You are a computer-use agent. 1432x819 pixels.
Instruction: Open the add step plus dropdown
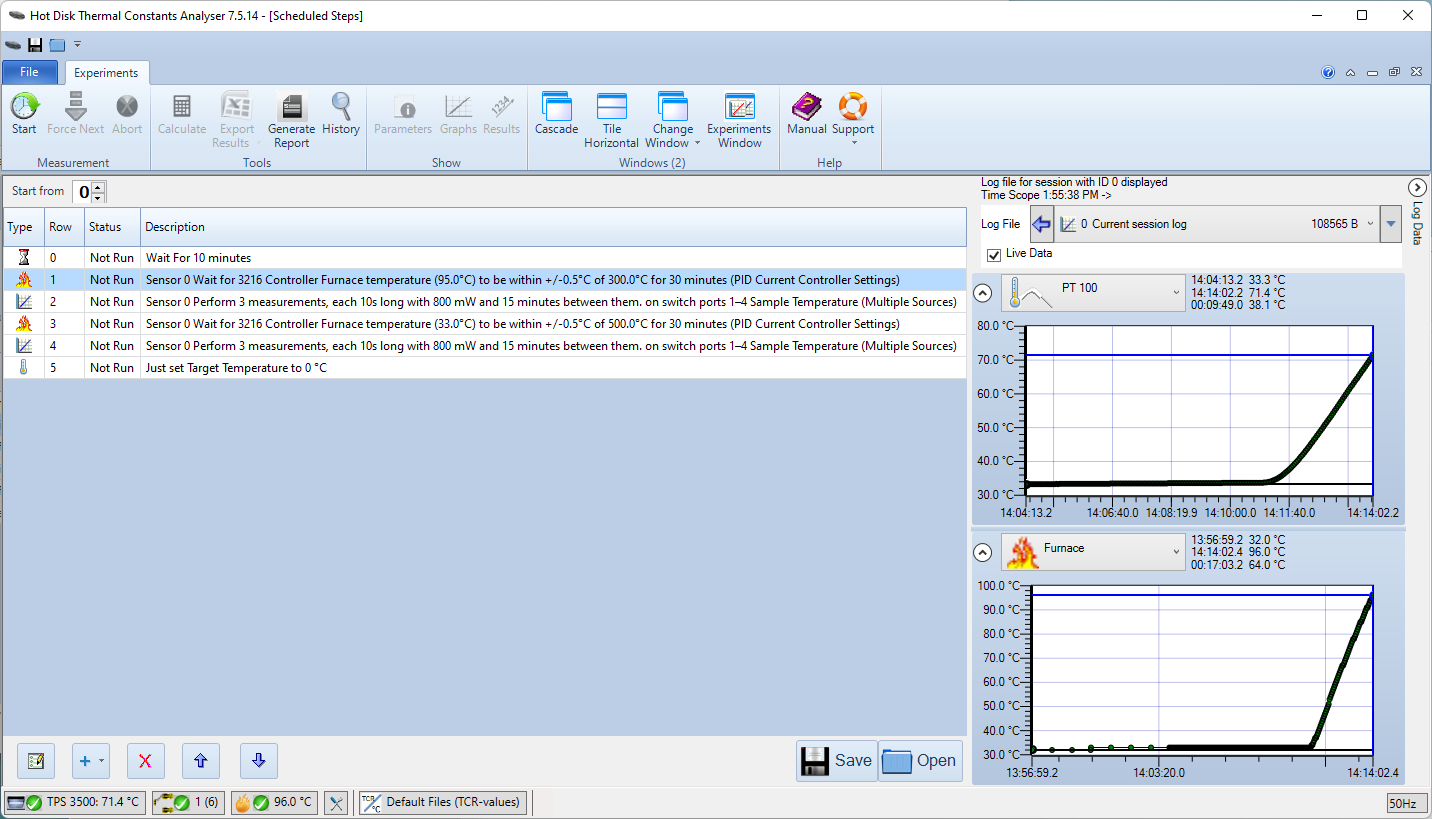pos(91,761)
